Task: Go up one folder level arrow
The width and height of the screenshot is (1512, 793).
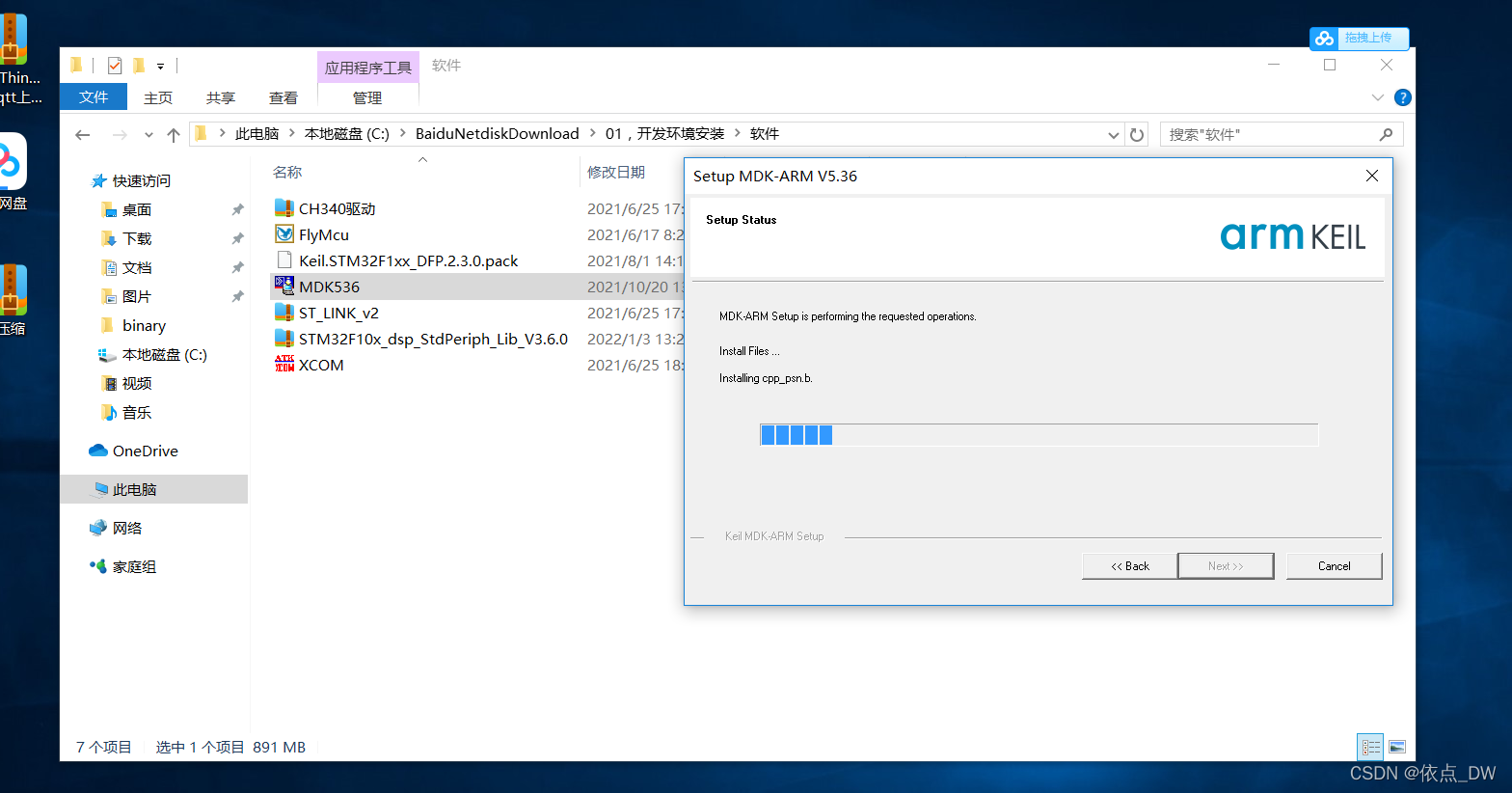Action: [174, 134]
